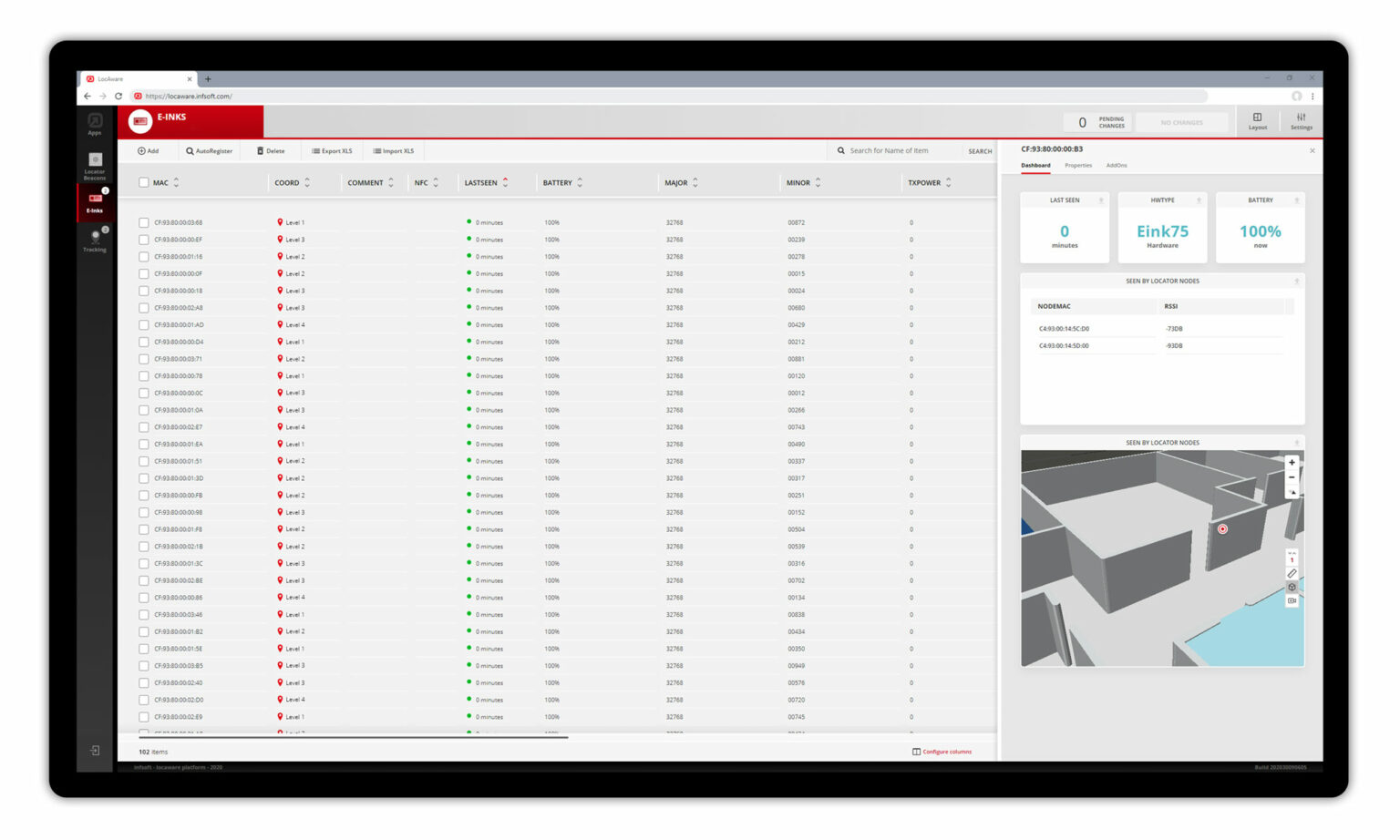Zoom in on the 3D map
This screenshot has width=1400, height=840.
pyautogui.click(x=1292, y=463)
